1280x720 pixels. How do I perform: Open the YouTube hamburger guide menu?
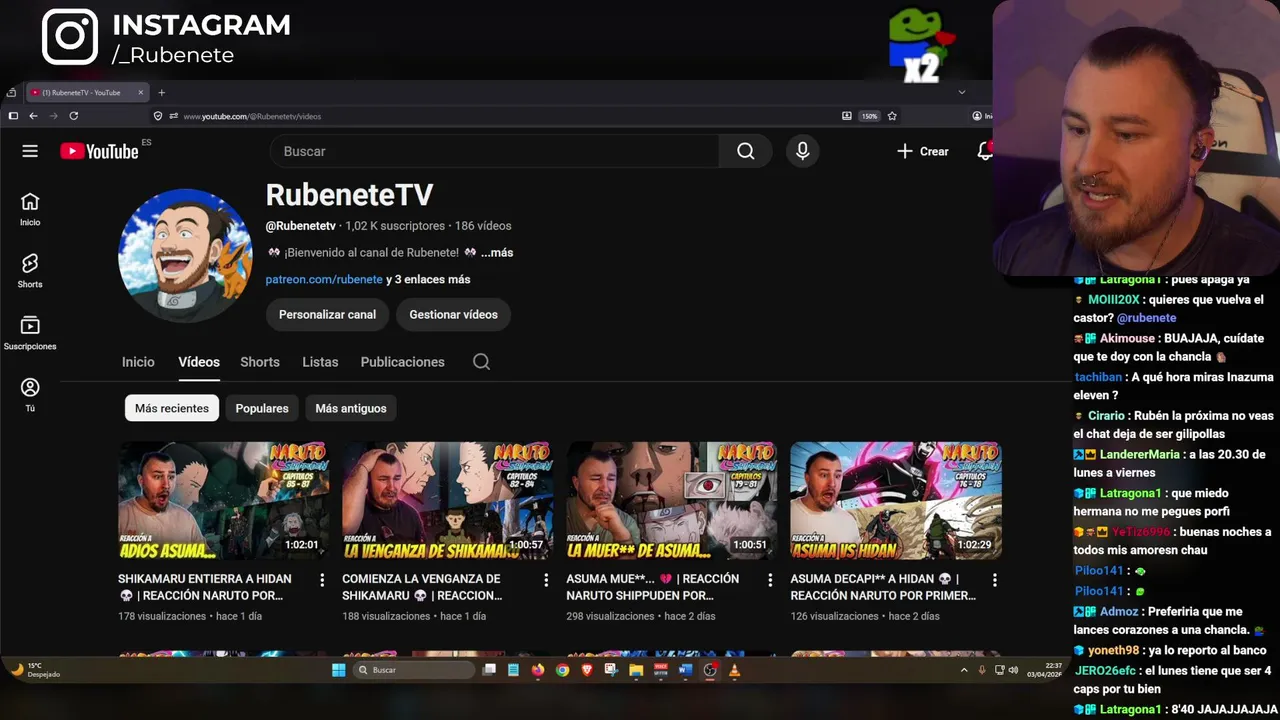click(30, 151)
